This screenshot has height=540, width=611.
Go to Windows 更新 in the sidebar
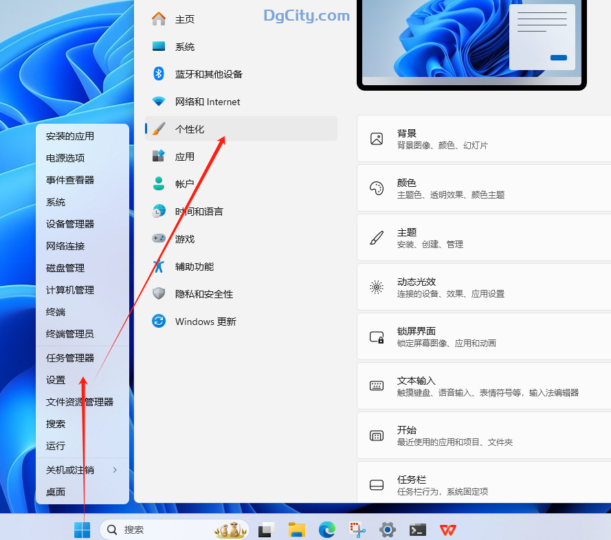tap(205, 321)
